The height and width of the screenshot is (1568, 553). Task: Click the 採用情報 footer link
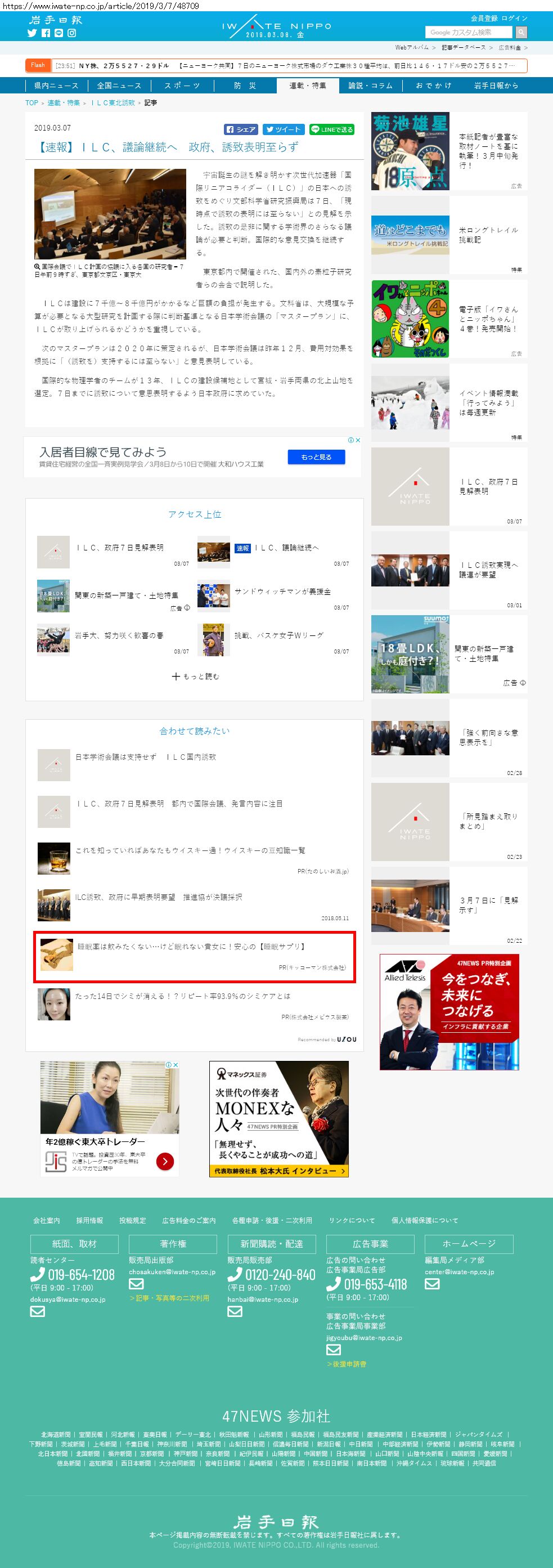tap(89, 1220)
